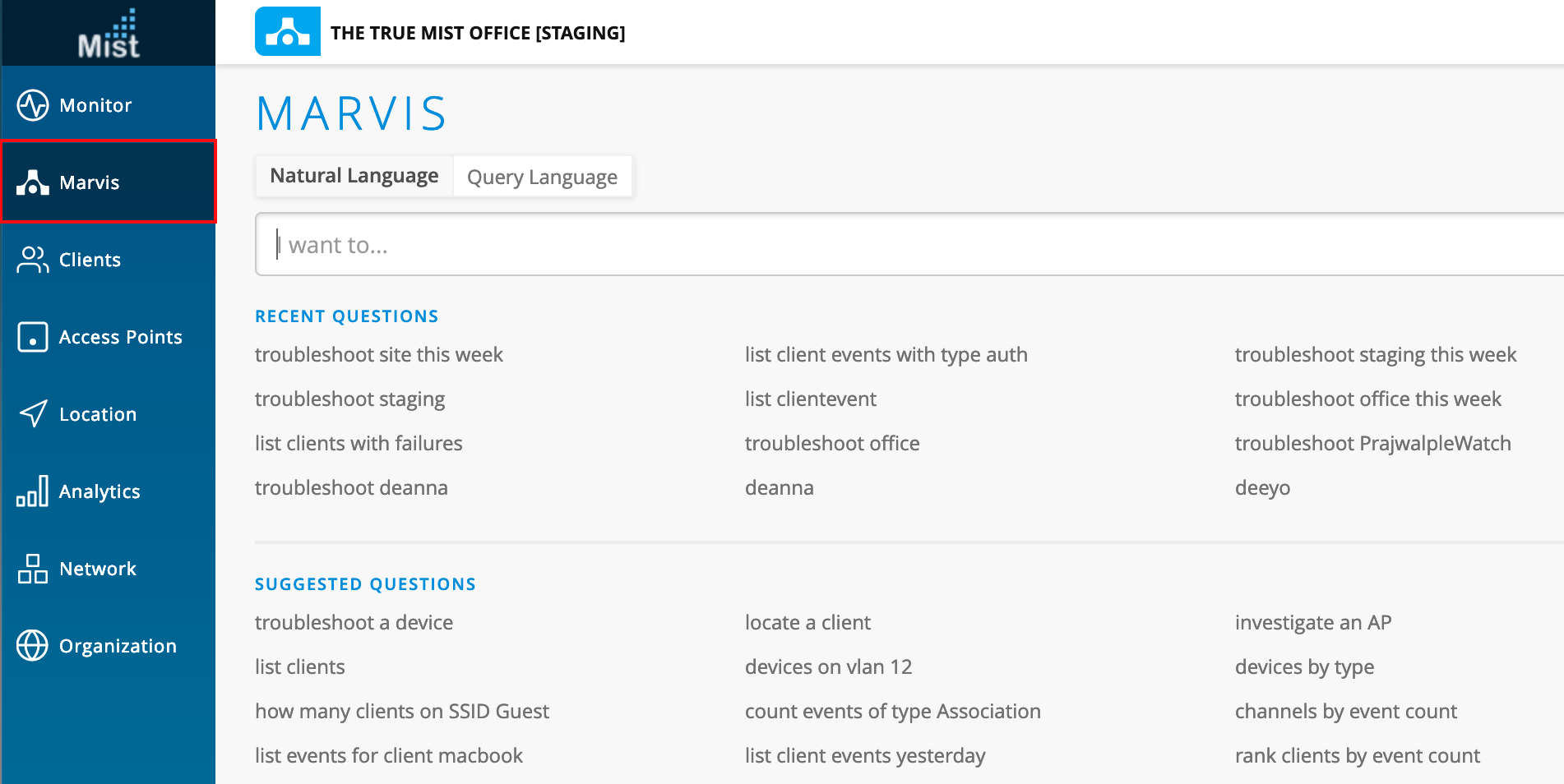
Task: Click the blue Marvis header logo icon
Action: pos(287,32)
